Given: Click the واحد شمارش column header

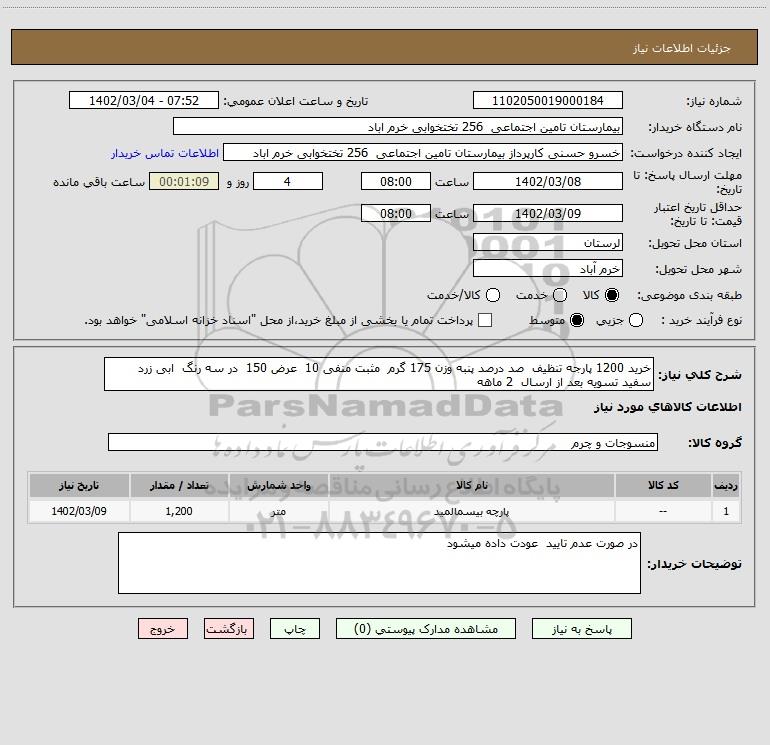Looking at the screenshot, I should 278,485.
